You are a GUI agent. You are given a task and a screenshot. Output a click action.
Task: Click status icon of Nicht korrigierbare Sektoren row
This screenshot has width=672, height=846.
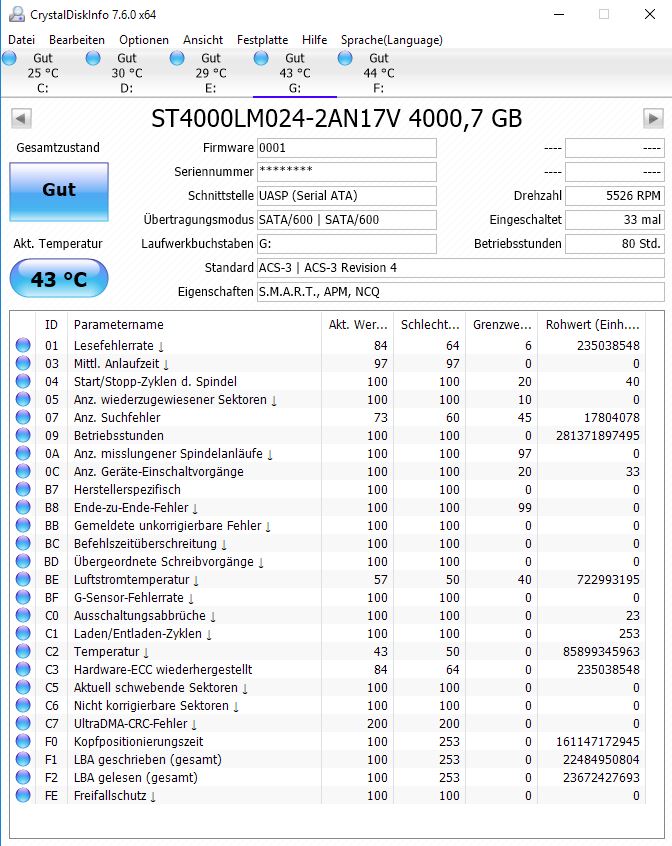point(23,705)
